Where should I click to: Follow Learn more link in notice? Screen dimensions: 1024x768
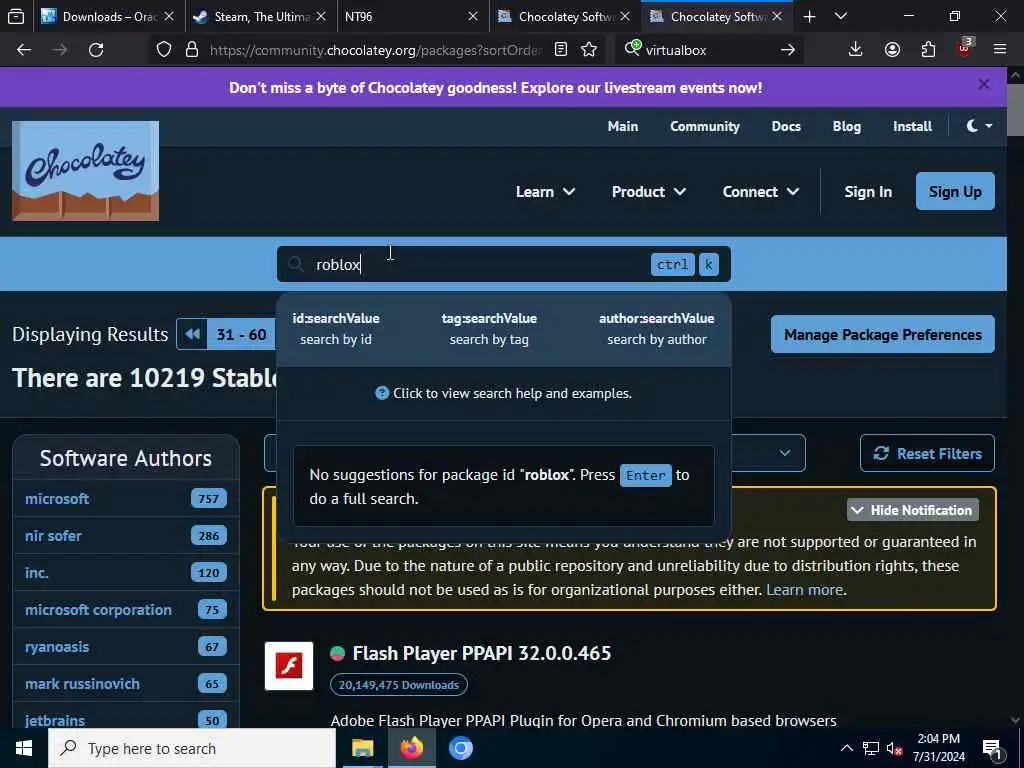tap(805, 590)
